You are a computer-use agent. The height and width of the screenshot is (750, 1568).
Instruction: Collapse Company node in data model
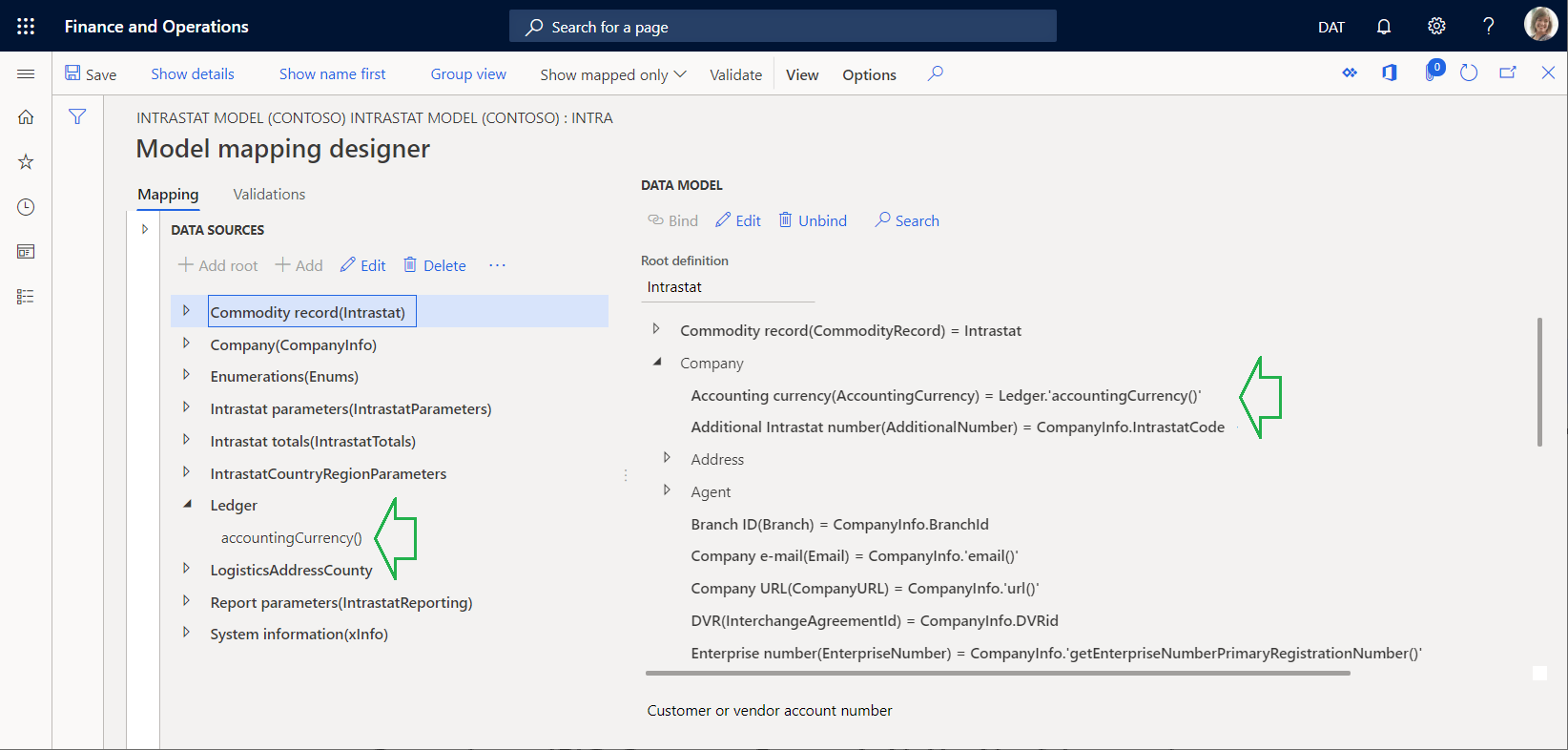point(656,362)
